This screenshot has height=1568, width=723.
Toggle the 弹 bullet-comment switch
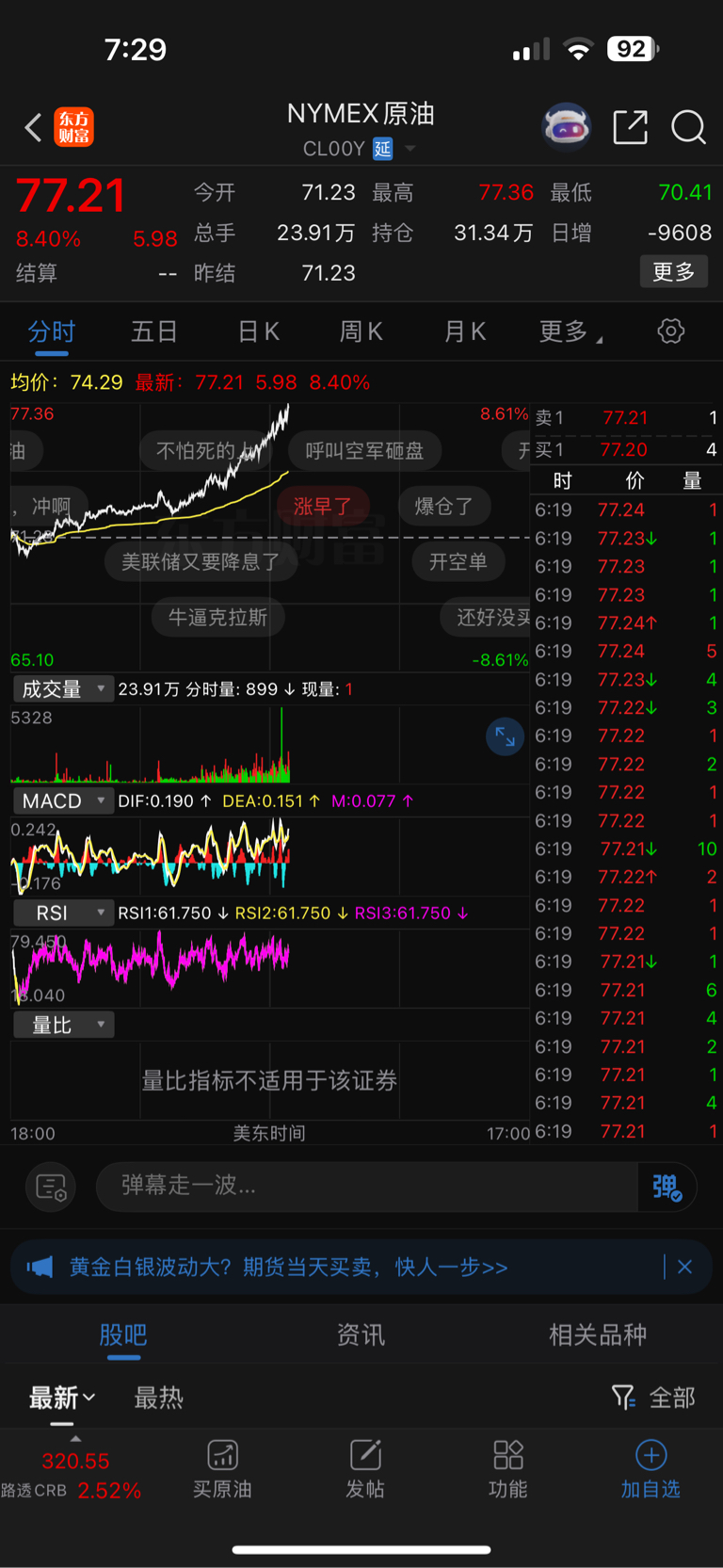tap(667, 1187)
